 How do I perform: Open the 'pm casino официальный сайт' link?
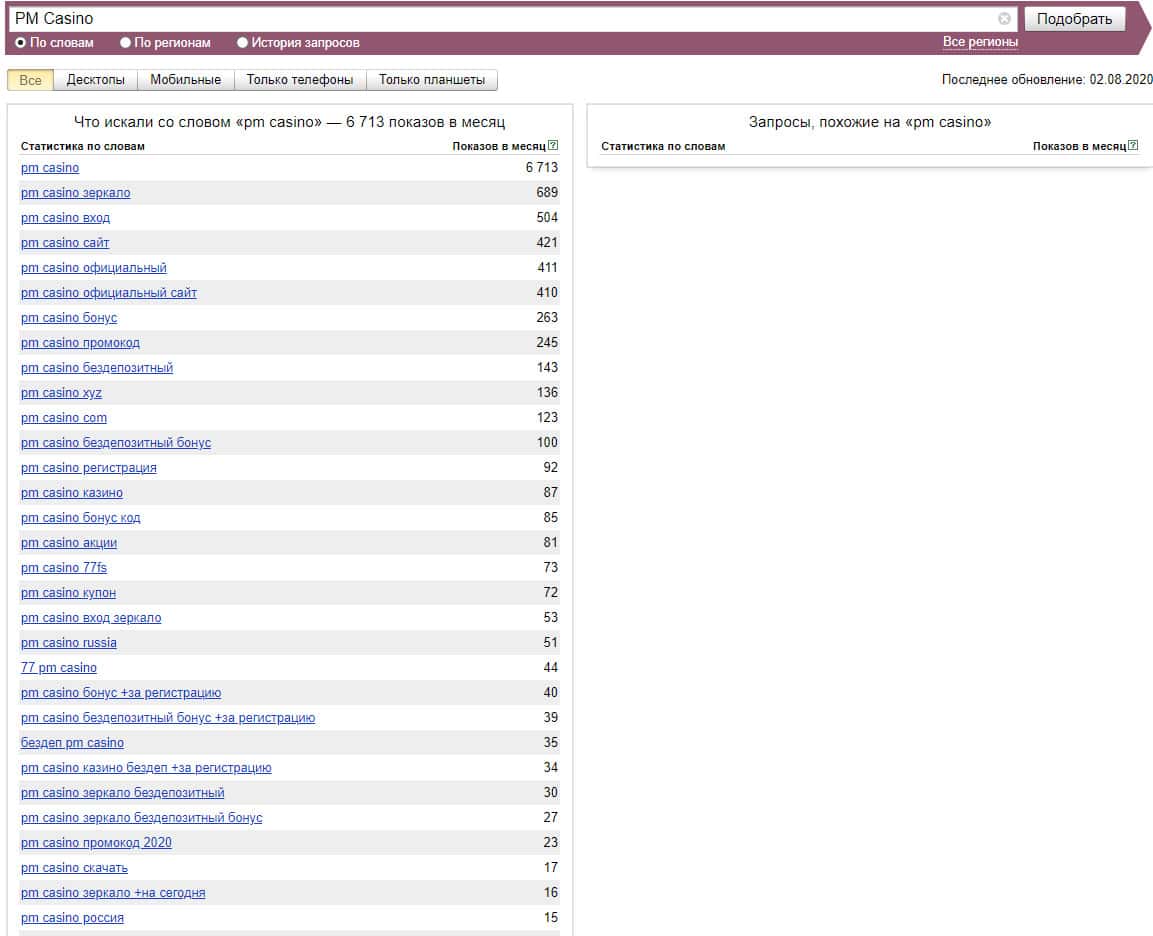108,293
